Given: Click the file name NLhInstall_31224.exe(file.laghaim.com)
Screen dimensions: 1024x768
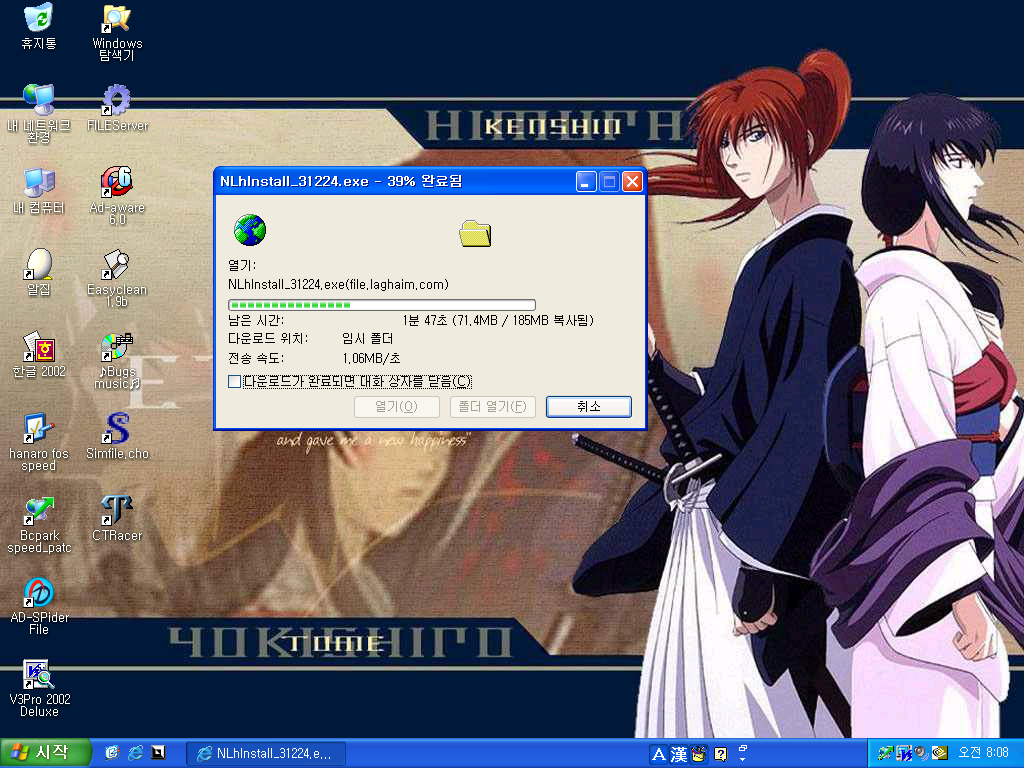Looking at the screenshot, I should point(338,284).
